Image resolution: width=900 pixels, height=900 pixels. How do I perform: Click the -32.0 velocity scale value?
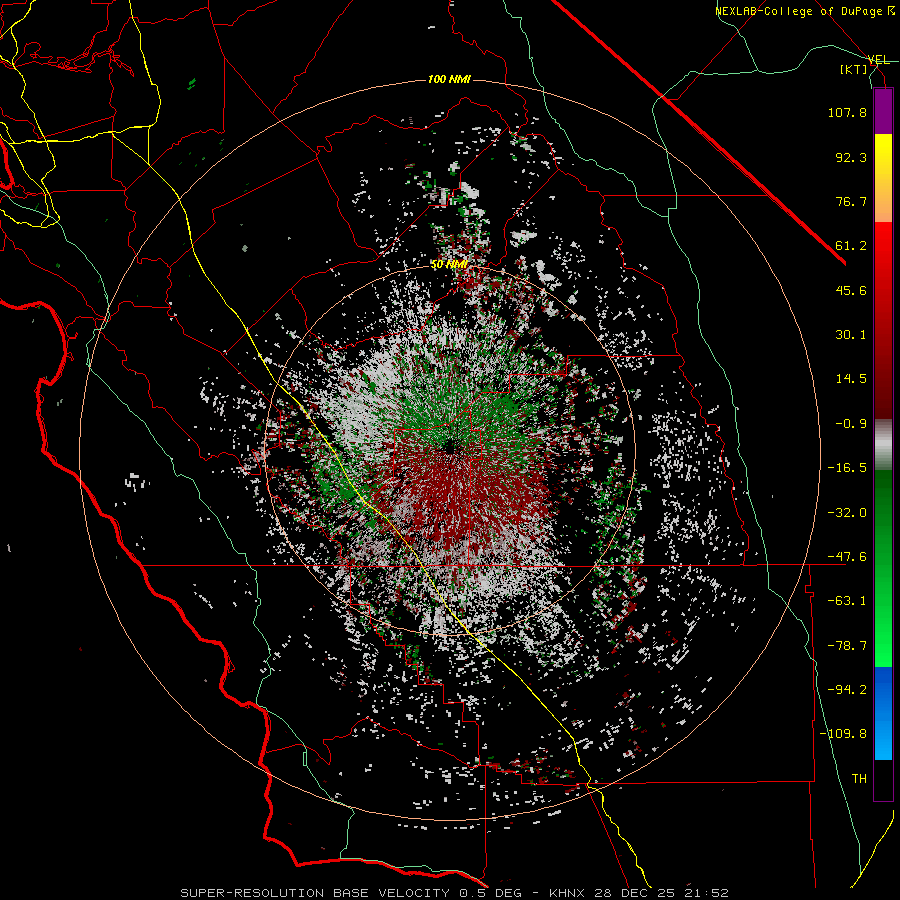847,513
